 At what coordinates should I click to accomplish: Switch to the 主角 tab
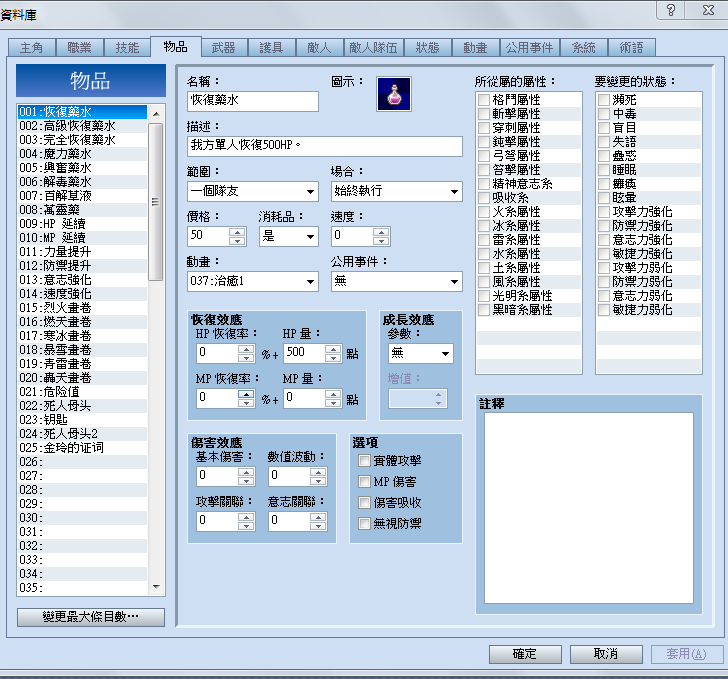[x=32, y=48]
